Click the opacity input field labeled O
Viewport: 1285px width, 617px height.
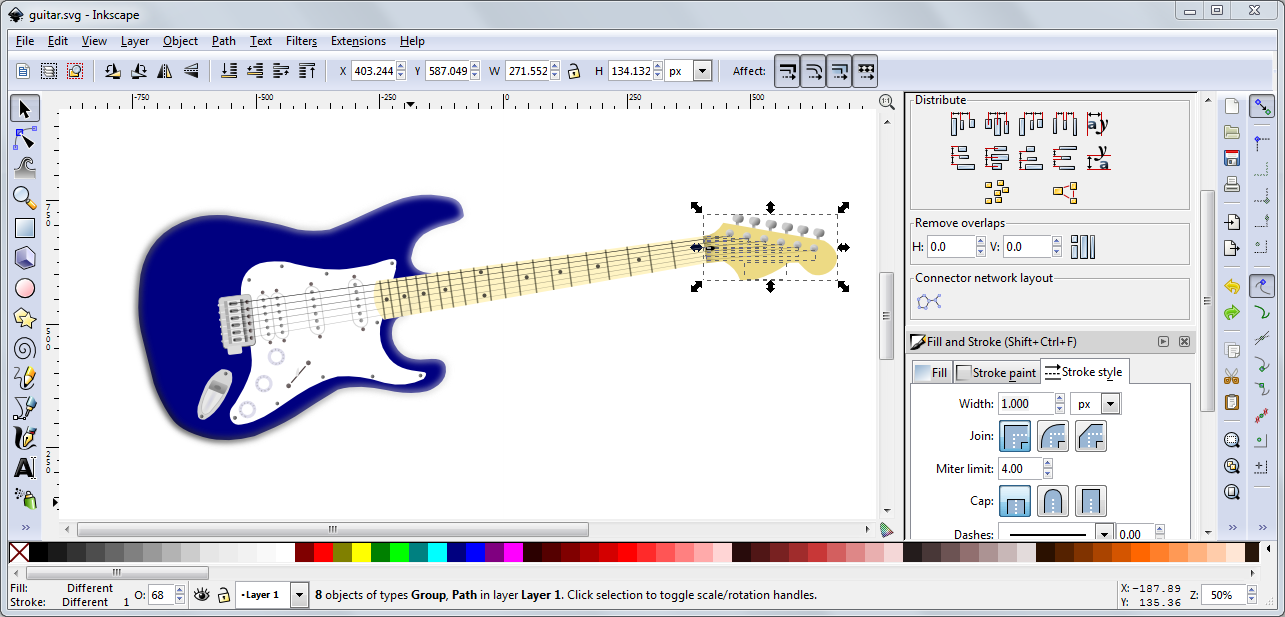[x=160, y=594]
